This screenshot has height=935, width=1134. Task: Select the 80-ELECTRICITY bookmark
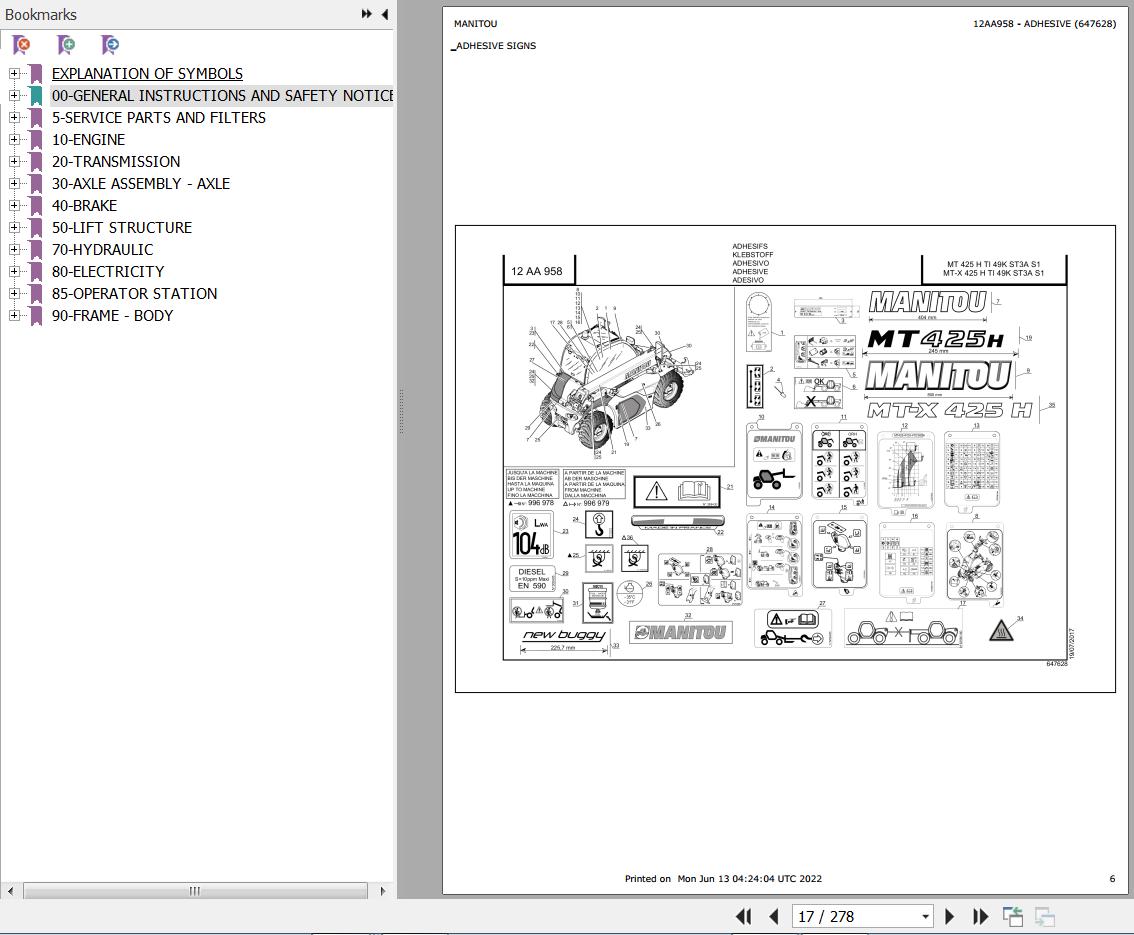click(x=108, y=271)
